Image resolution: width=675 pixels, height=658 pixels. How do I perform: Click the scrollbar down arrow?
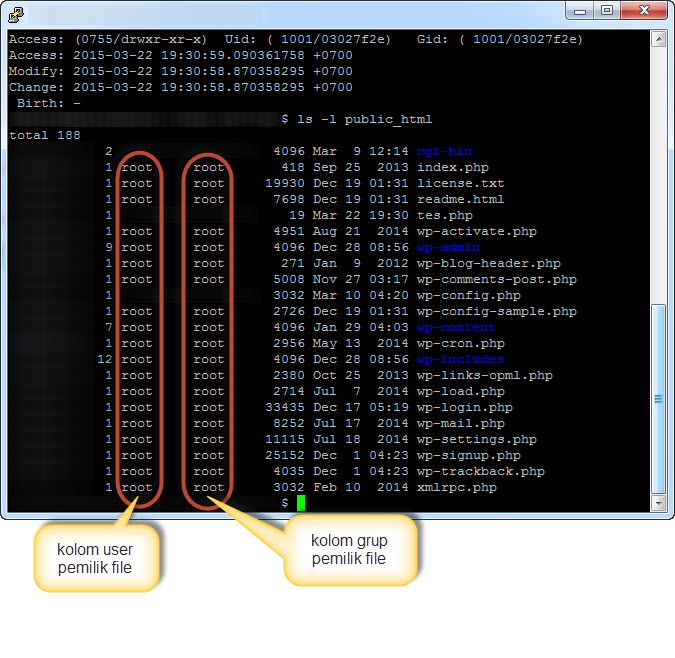click(x=658, y=503)
